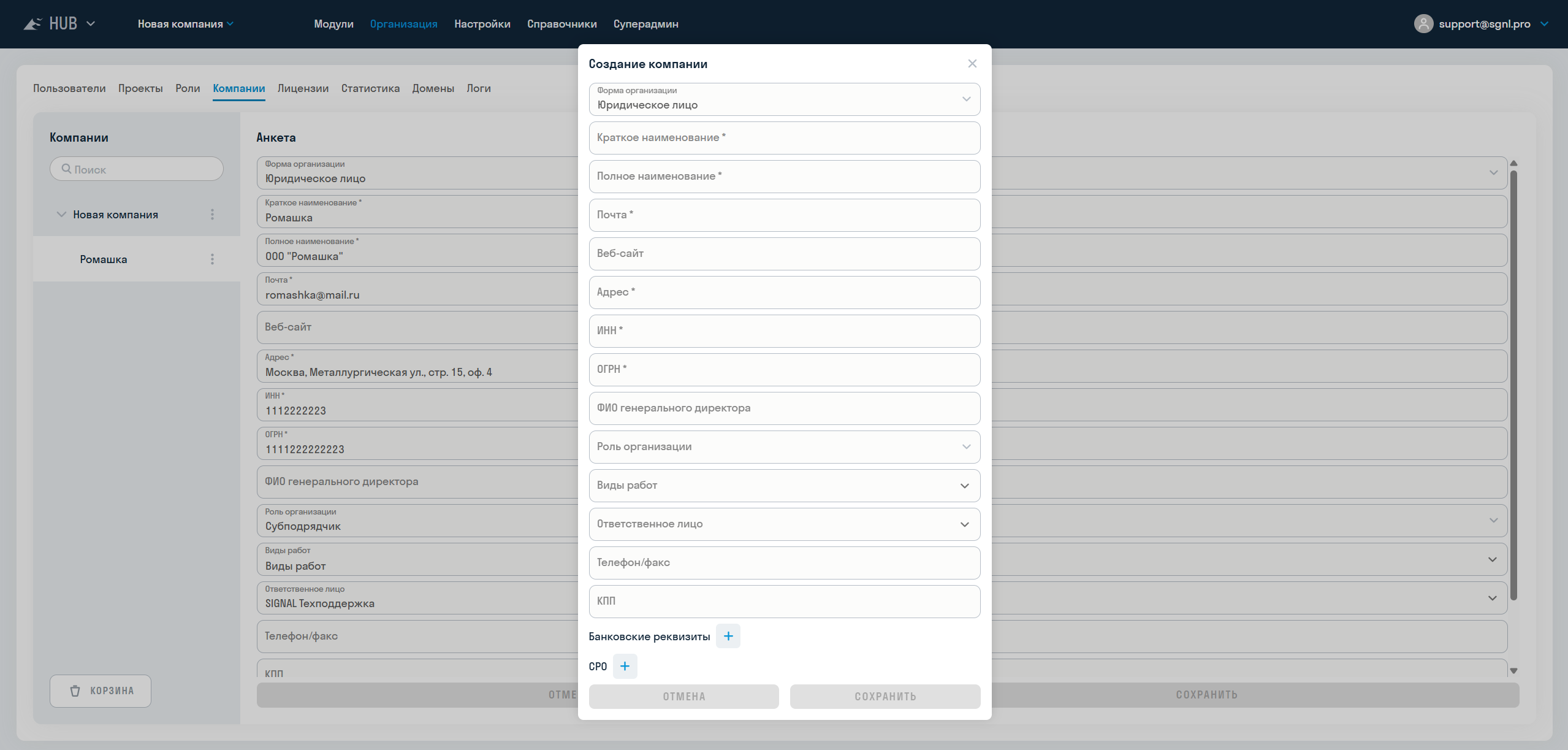Screen dimensions: 1568x750
Task: Focus Полное наименование field in dialog
Action: (x=784, y=177)
